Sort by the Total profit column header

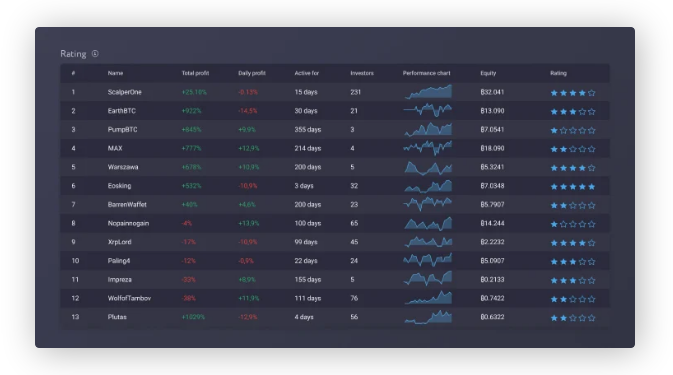point(195,73)
